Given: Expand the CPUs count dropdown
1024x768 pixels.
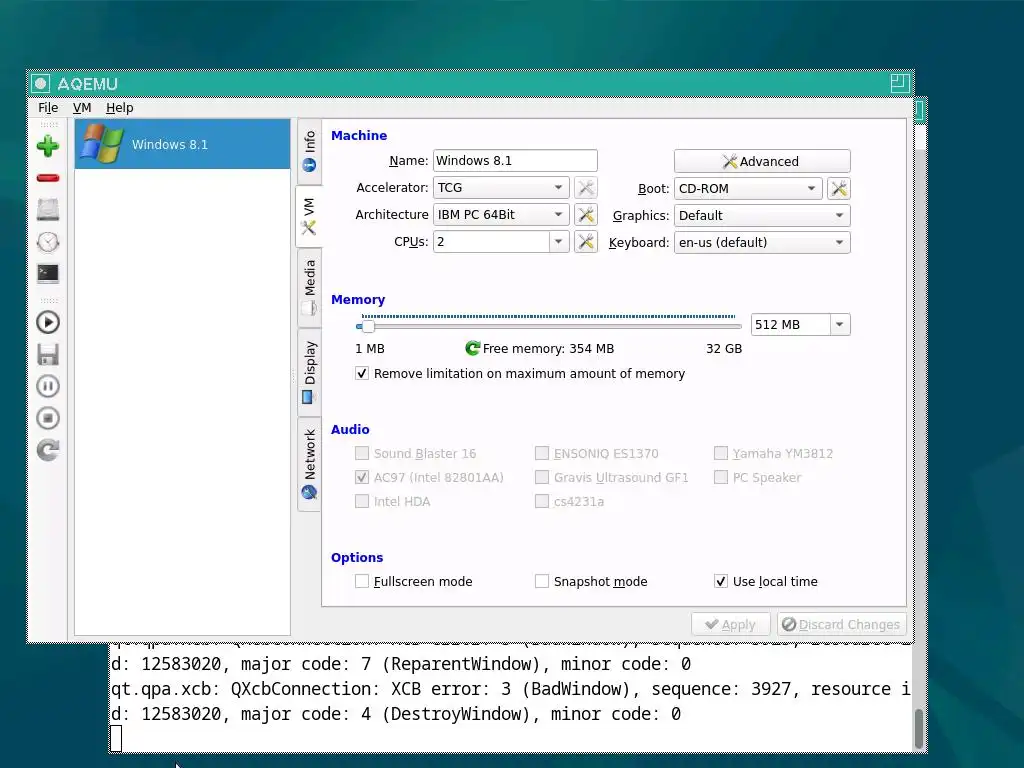Looking at the screenshot, I should [x=558, y=242].
